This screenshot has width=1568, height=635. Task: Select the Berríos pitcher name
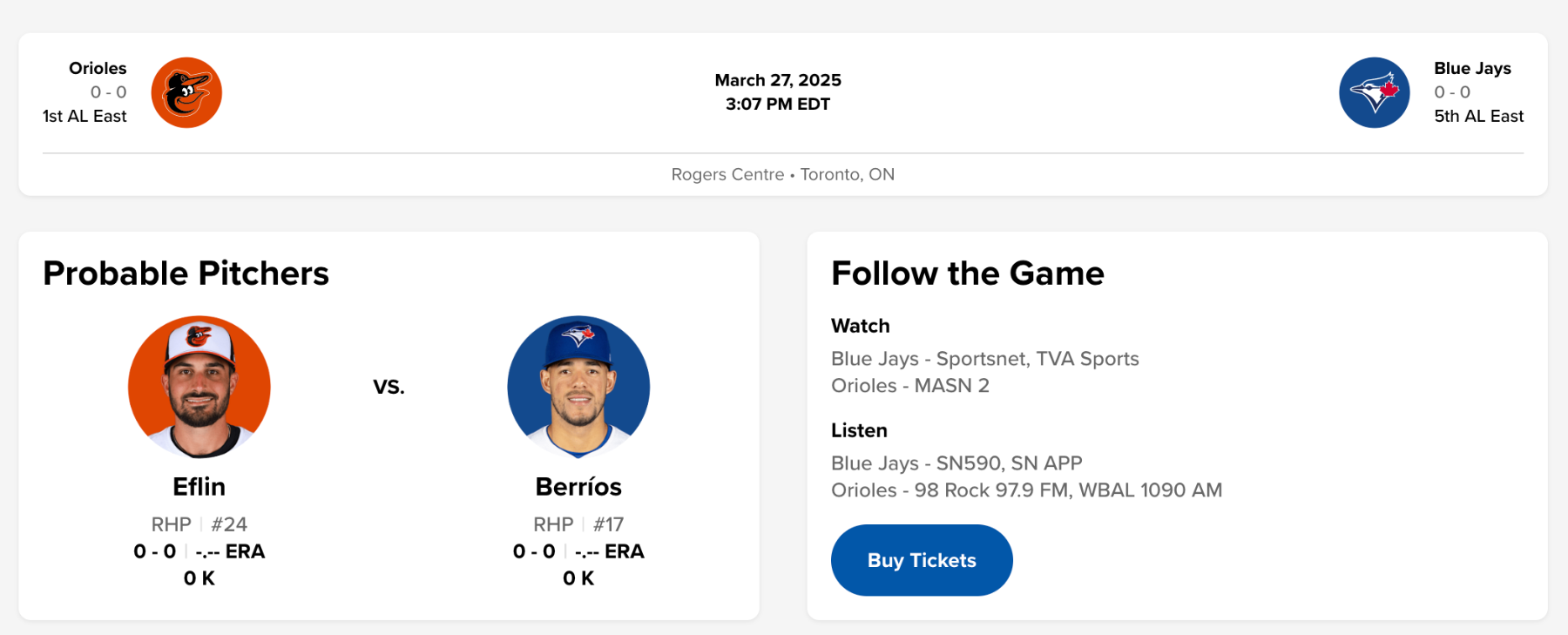click(x=578, y=487)
